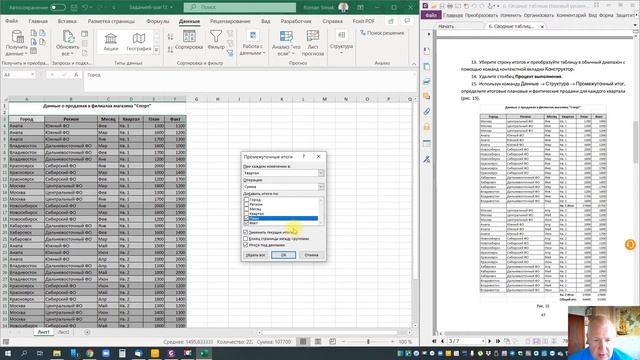640x360 pixels.
Task: Click Calculator icon on Windows taskbar
Action: pos(122,353)
